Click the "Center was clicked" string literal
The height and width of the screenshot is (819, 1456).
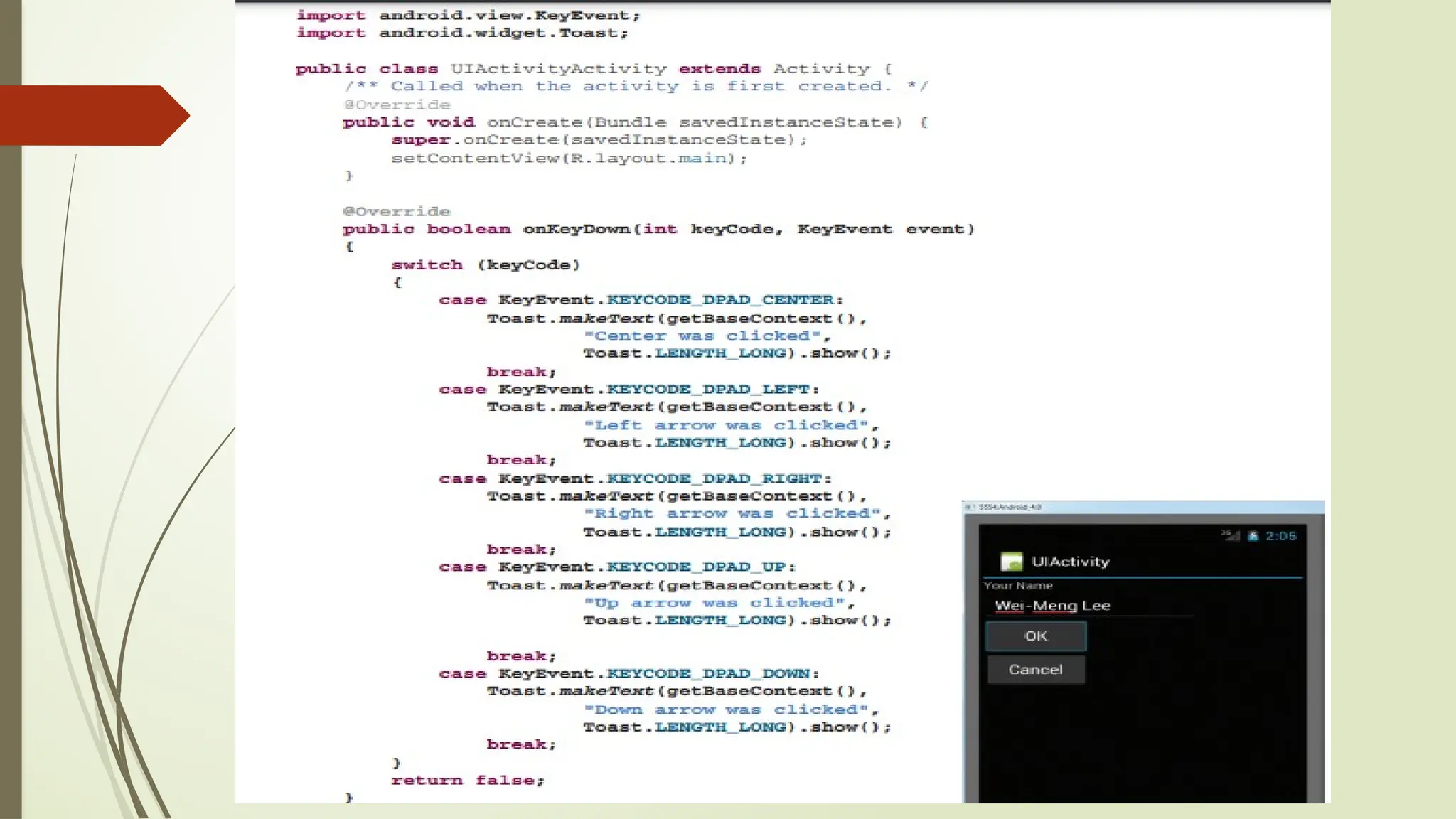[702, 336]
